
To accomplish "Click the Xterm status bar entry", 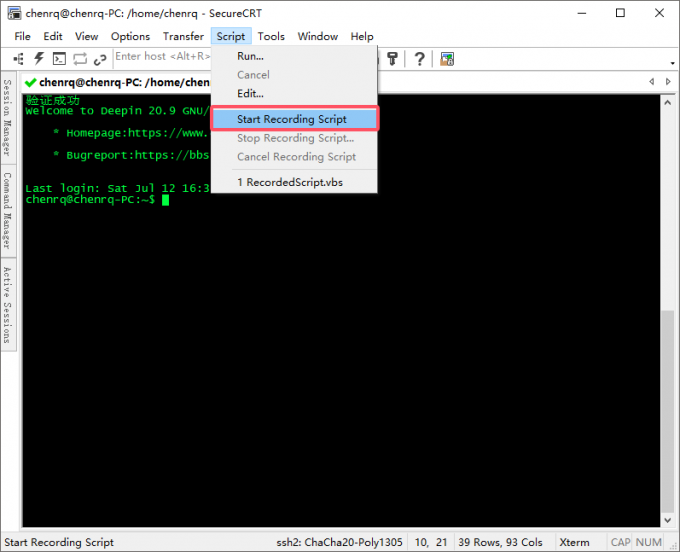I will pos(574,542).
